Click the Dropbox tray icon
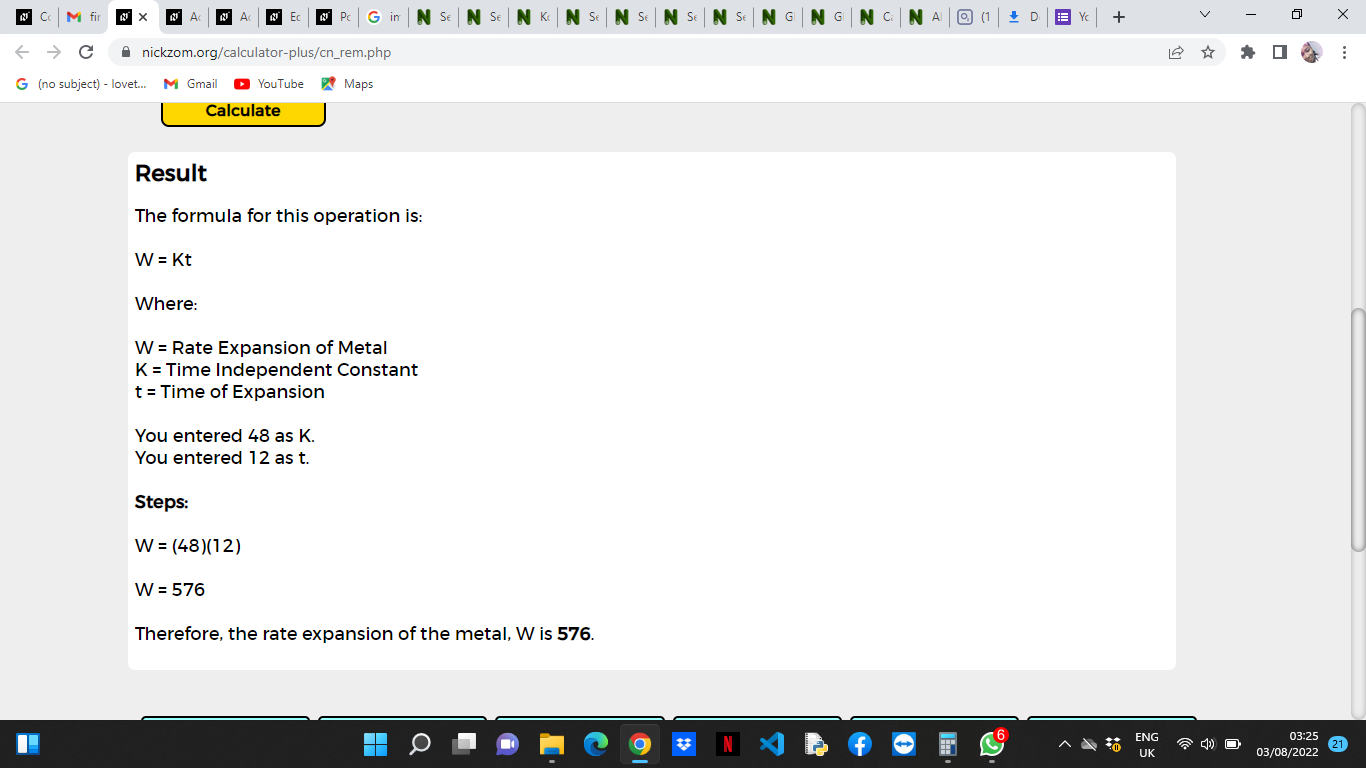The height and width of the screenshot is (768, 1366). [x=1113, y=744]
